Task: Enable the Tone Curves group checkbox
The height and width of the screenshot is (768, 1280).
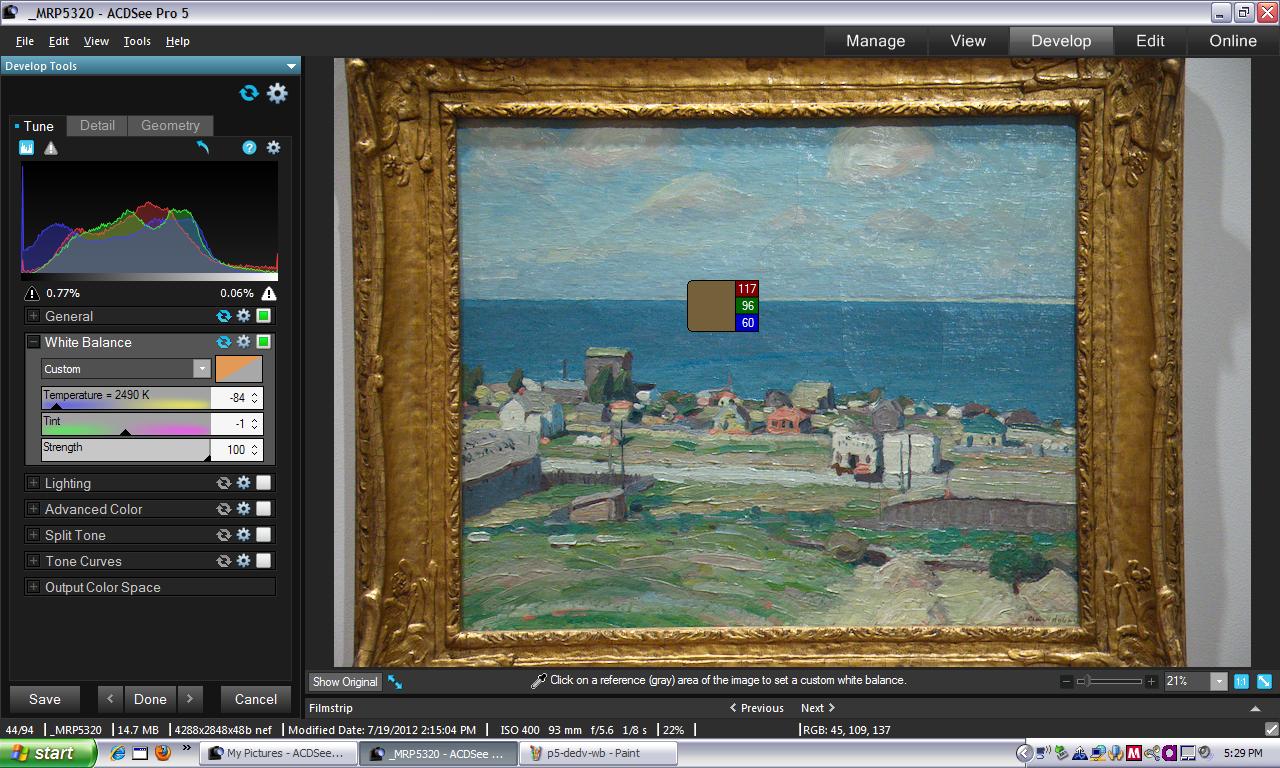Action: [x=264, y=561]
